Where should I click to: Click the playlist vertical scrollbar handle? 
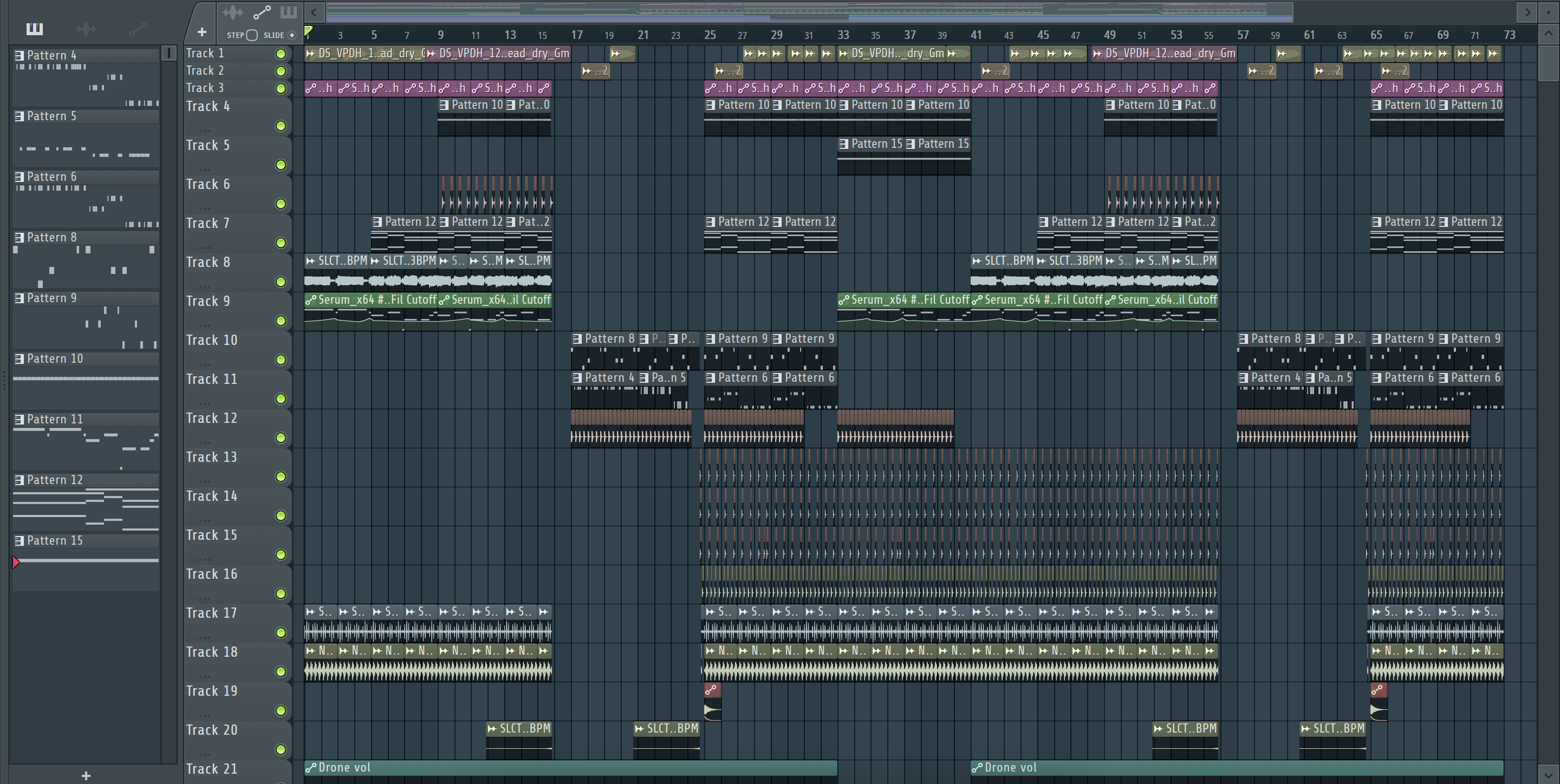(x=1549, y=63)
